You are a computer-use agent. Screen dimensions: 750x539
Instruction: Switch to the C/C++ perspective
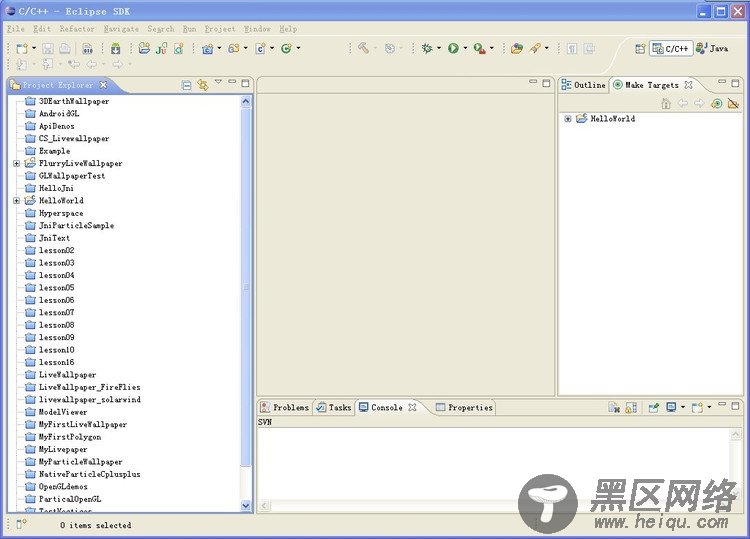coord(671,48)
